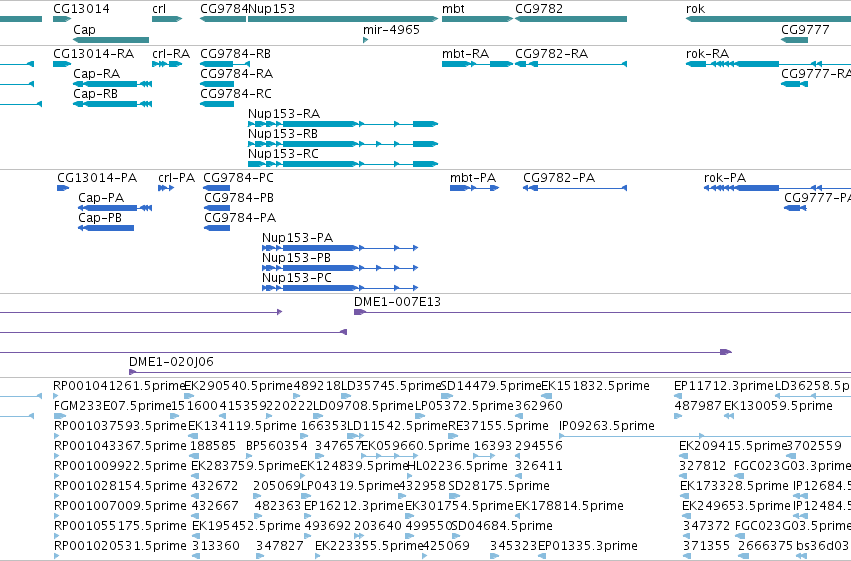The width and height of the screenshot is (851, 561).
Task: Click transcript rok-RA
Action: (x=707, y=54)
